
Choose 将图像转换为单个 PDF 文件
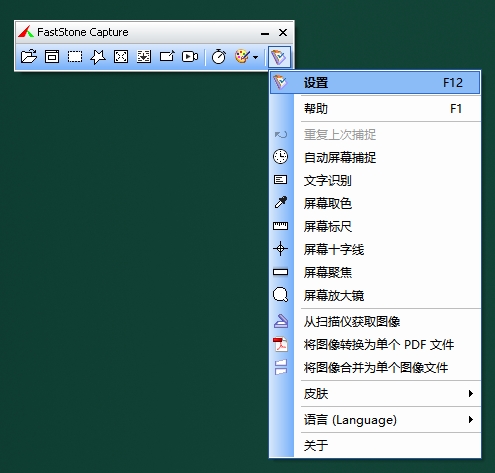tap(375, 345)
